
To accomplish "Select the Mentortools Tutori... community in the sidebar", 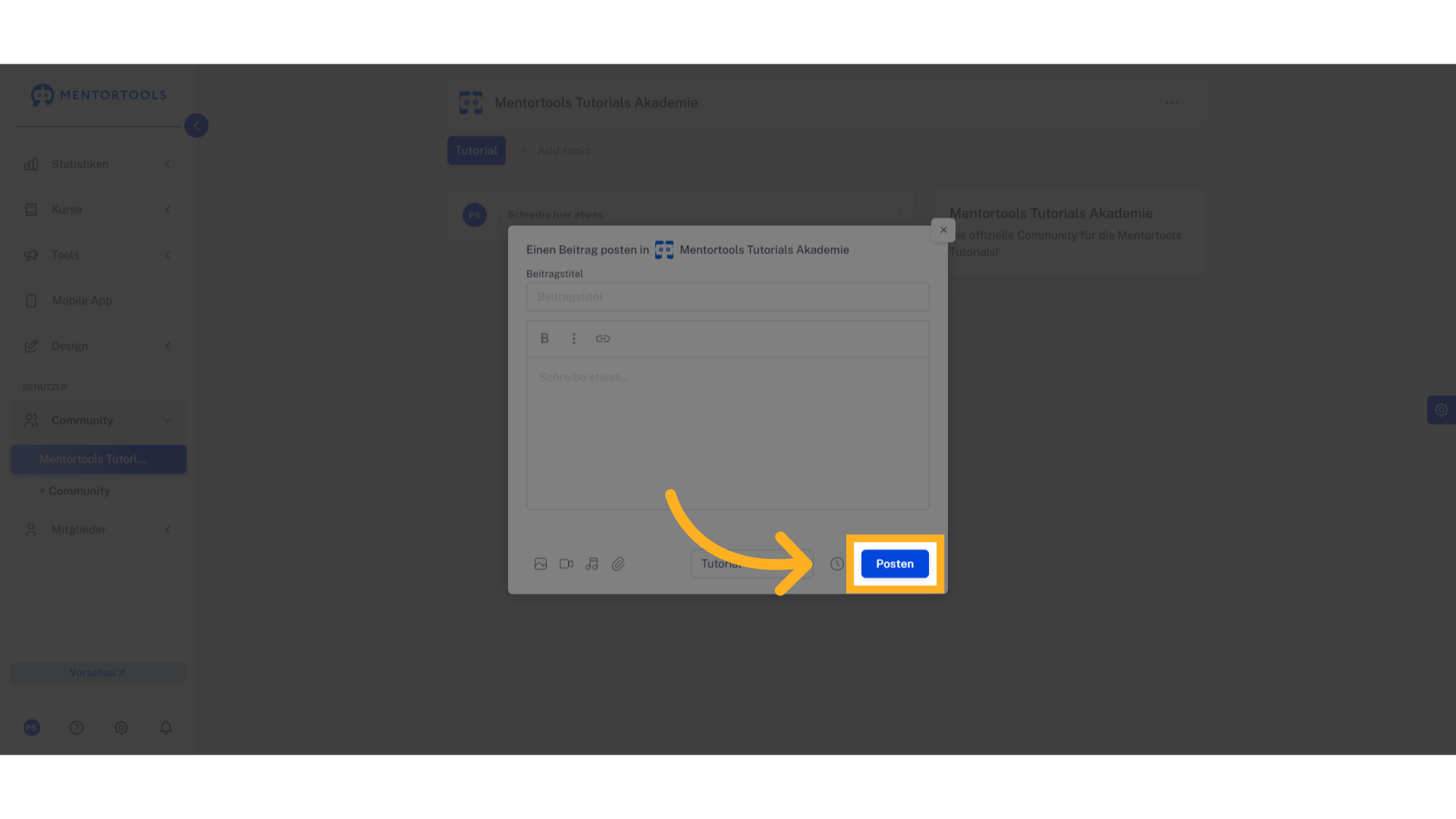I will click(99, 460).
